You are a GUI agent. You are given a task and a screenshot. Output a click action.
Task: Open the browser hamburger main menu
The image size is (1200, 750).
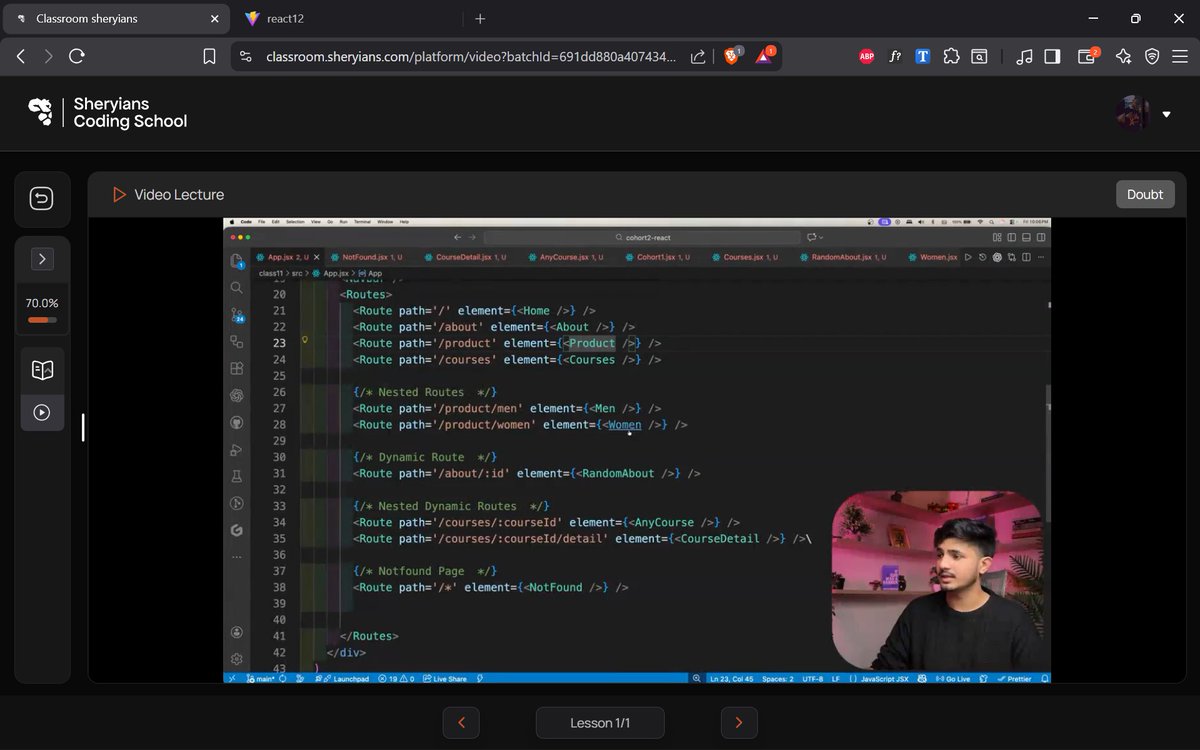[1180, 57]
